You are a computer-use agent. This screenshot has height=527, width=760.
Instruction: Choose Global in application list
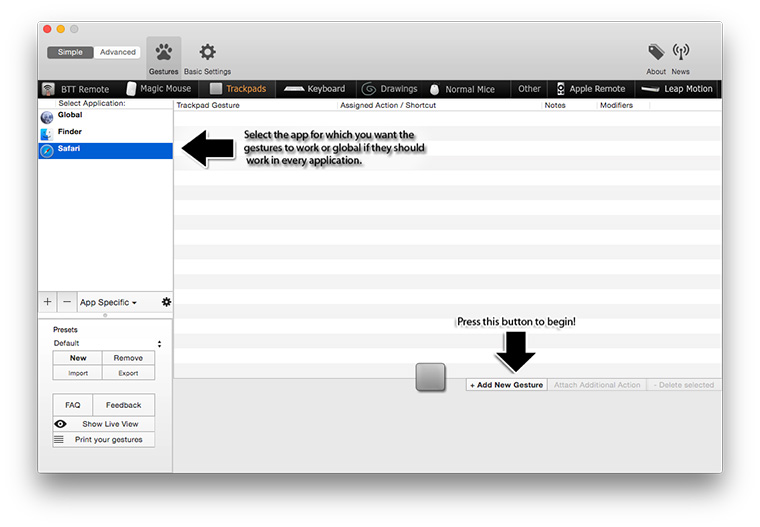coord(105,116)
